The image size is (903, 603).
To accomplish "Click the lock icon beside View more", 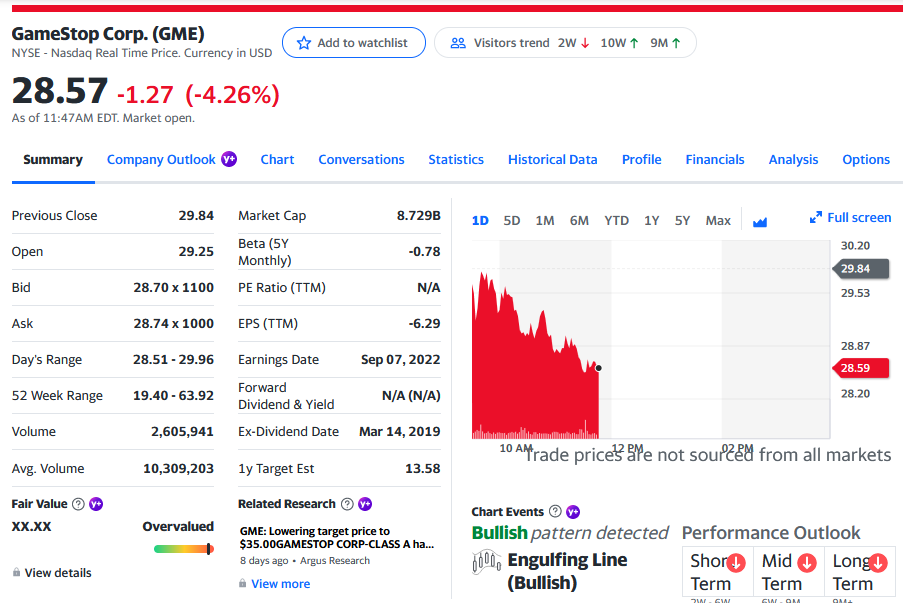I will click(242, 583).
